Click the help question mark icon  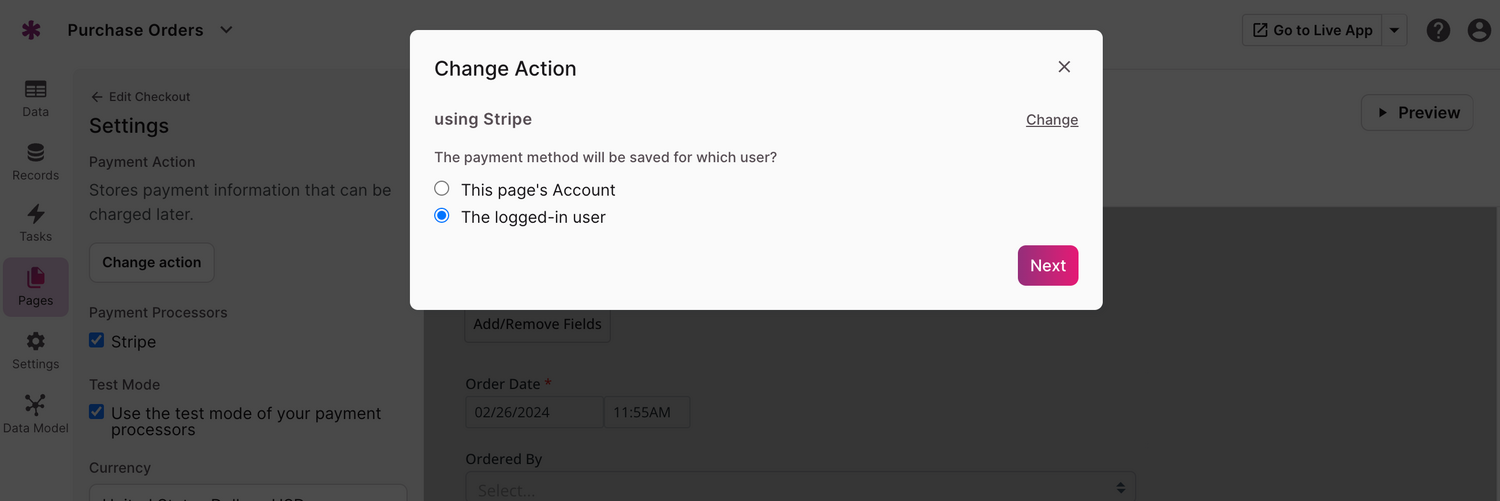[1438, 30]
